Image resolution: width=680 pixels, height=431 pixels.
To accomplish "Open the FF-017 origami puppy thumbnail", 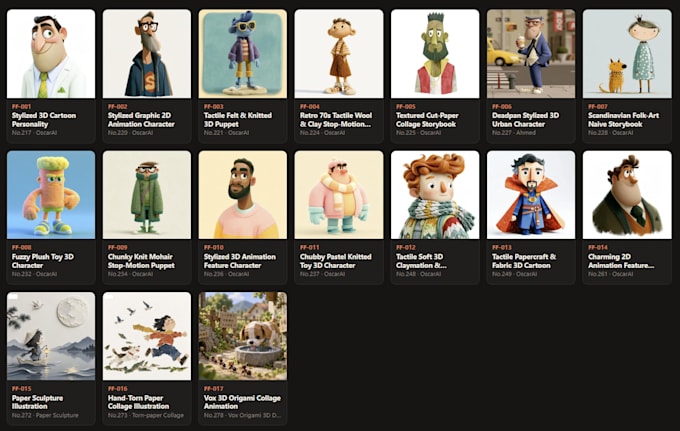I will click(243, 336).
